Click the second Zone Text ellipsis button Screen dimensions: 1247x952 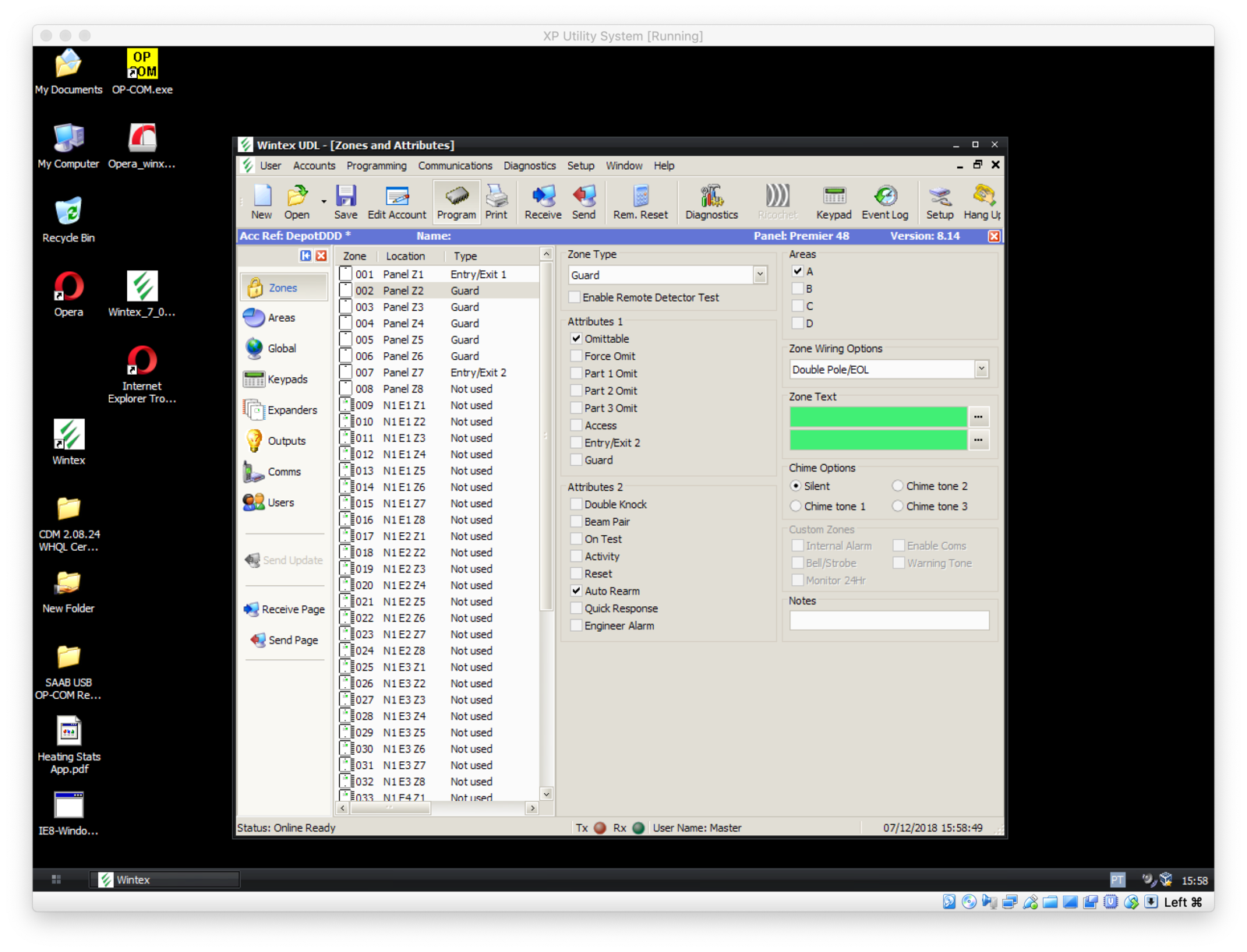pos(978,440)
